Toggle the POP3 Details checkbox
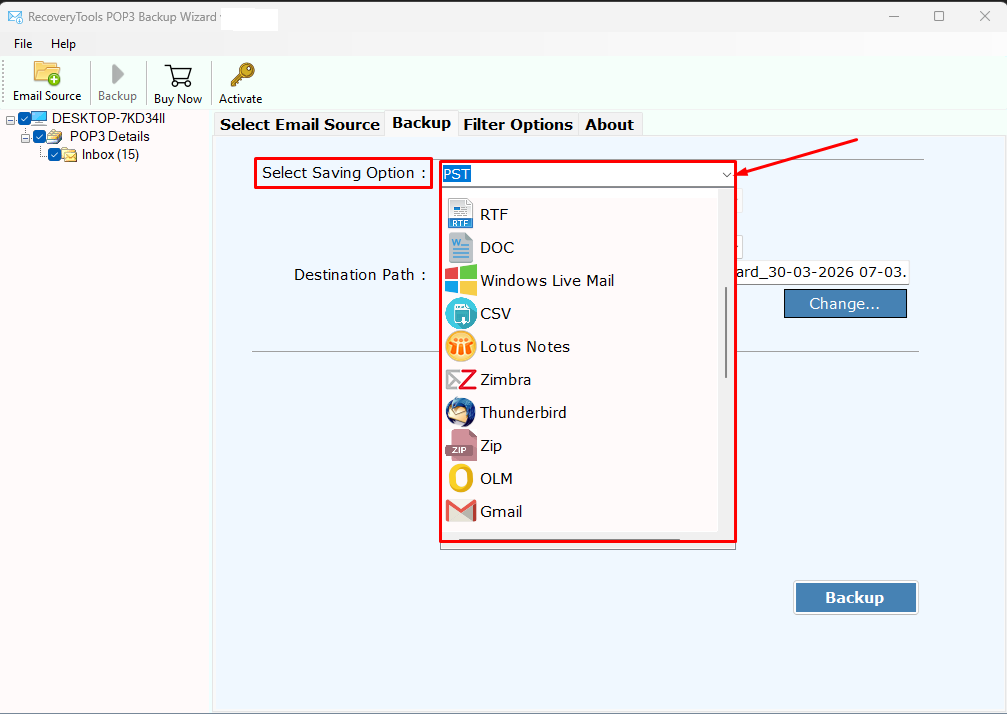Viewport: 1007px width, 714px height. tap(40, 136)
